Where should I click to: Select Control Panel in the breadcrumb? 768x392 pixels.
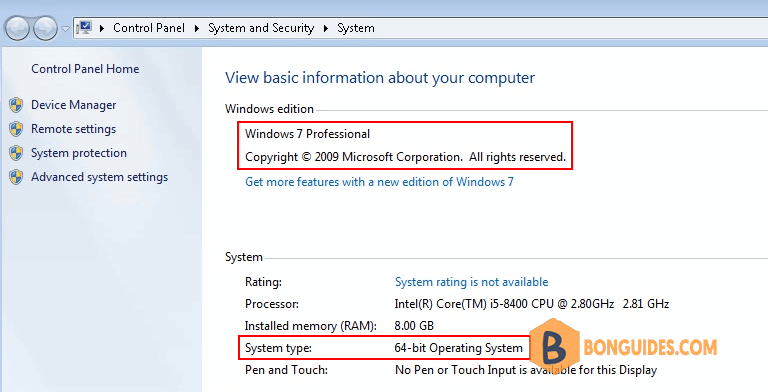[x=149, y=28]
